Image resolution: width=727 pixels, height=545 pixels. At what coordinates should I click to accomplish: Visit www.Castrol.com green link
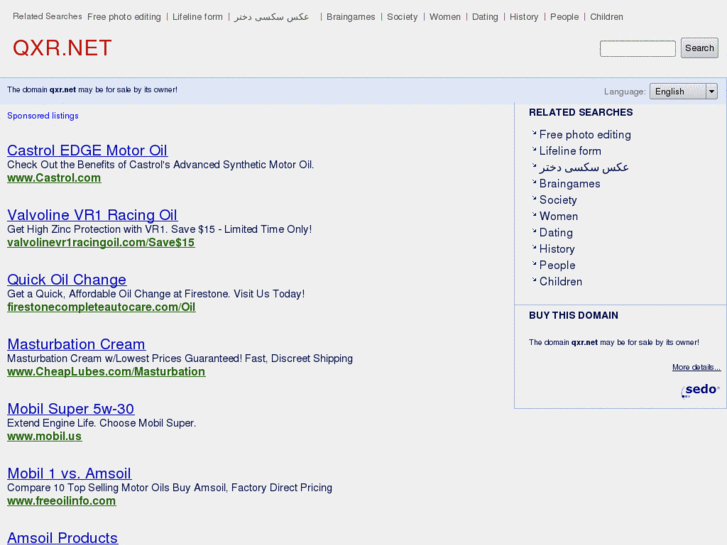[x=54, y=178]
